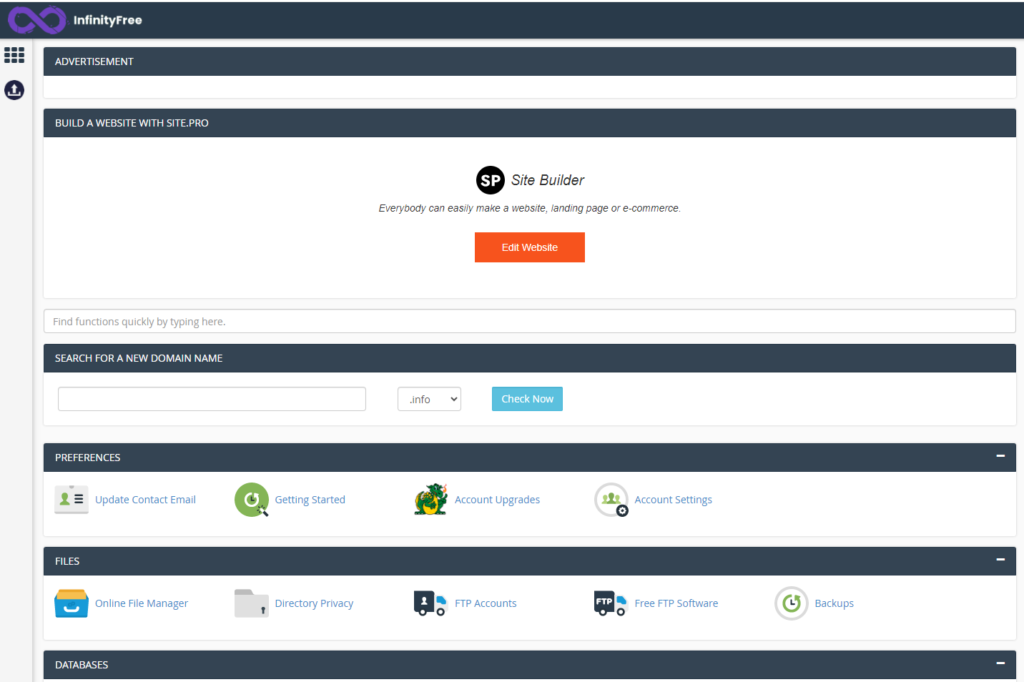Click the Account Upgrades dragon icon
Viewport: 1024px width, 682px height.
[431, 500]
